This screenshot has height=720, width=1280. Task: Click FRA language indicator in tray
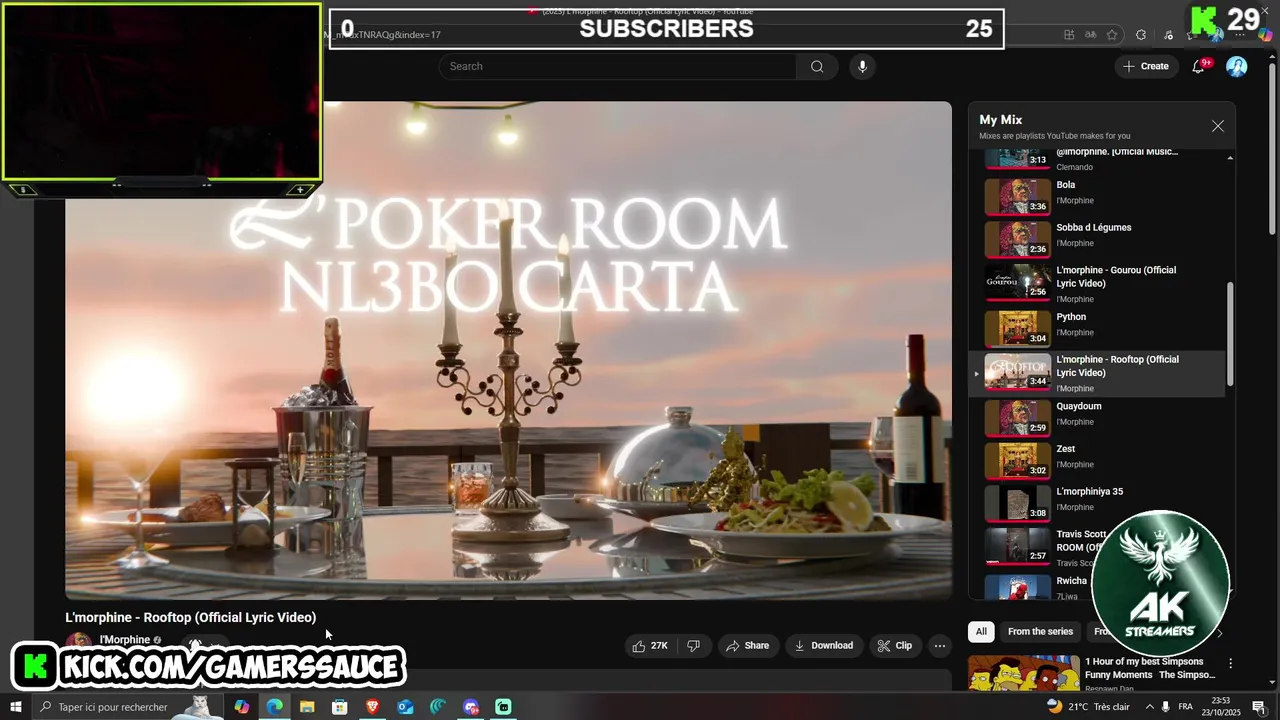point(1185,707)
